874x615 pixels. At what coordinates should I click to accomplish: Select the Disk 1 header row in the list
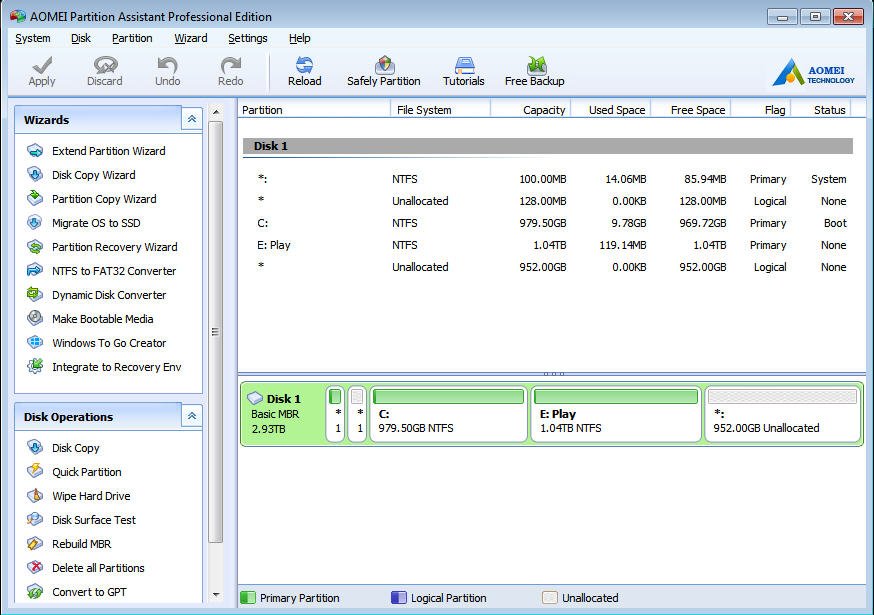tap(547, 146)
